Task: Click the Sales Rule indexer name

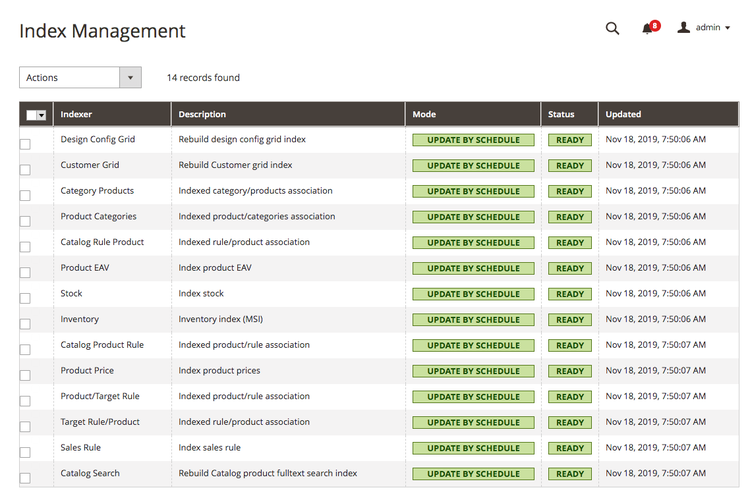Action: (81, 448)
